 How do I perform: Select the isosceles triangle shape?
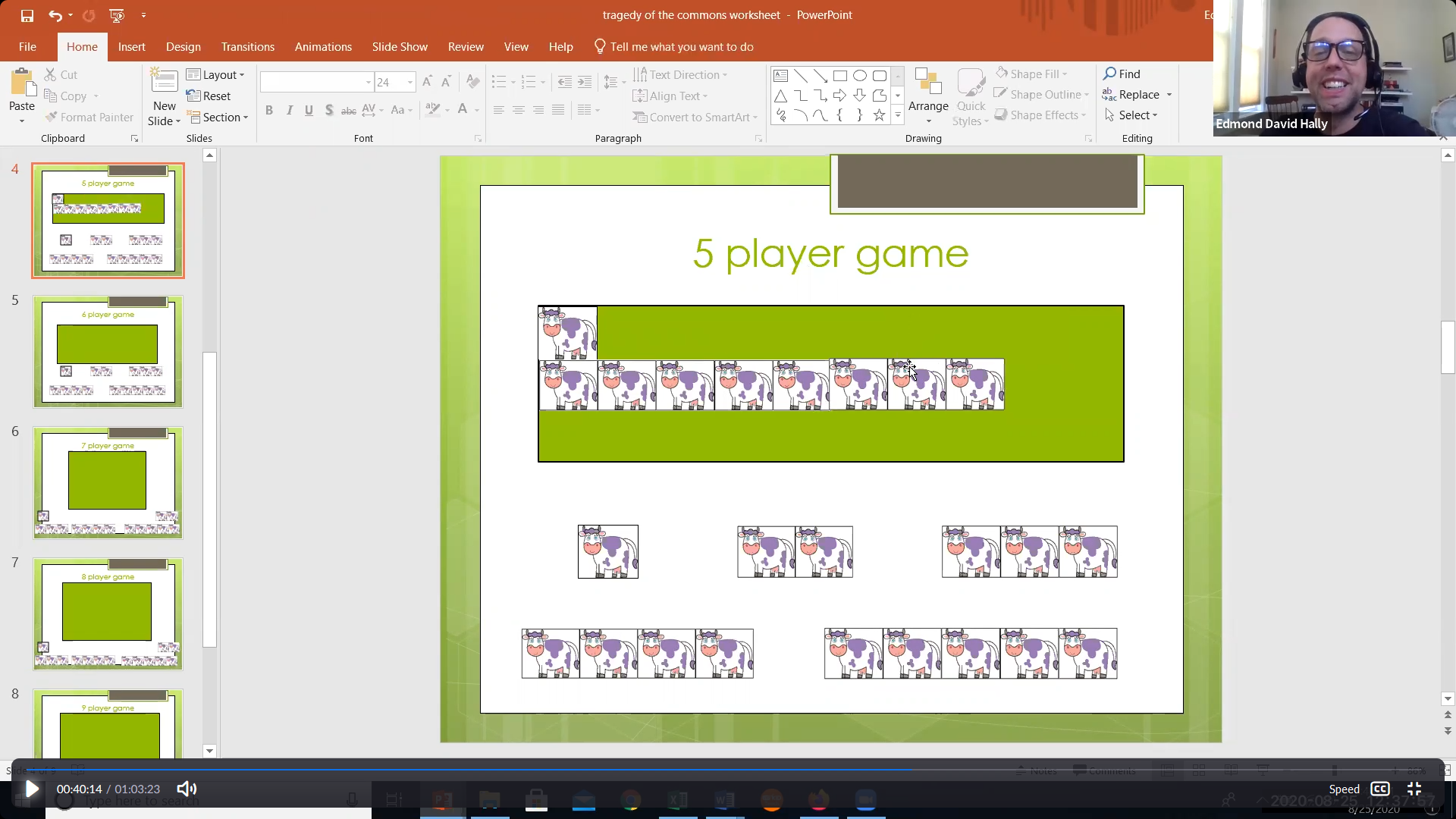point(780,96)
